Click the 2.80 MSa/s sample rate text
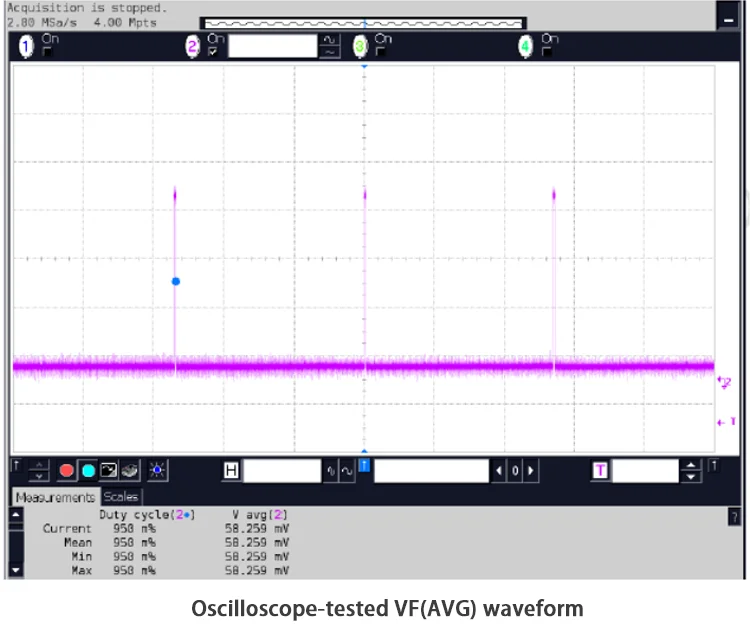Viewport: 750px width, 631px height. pyautogui.click(x=42, y=22)
